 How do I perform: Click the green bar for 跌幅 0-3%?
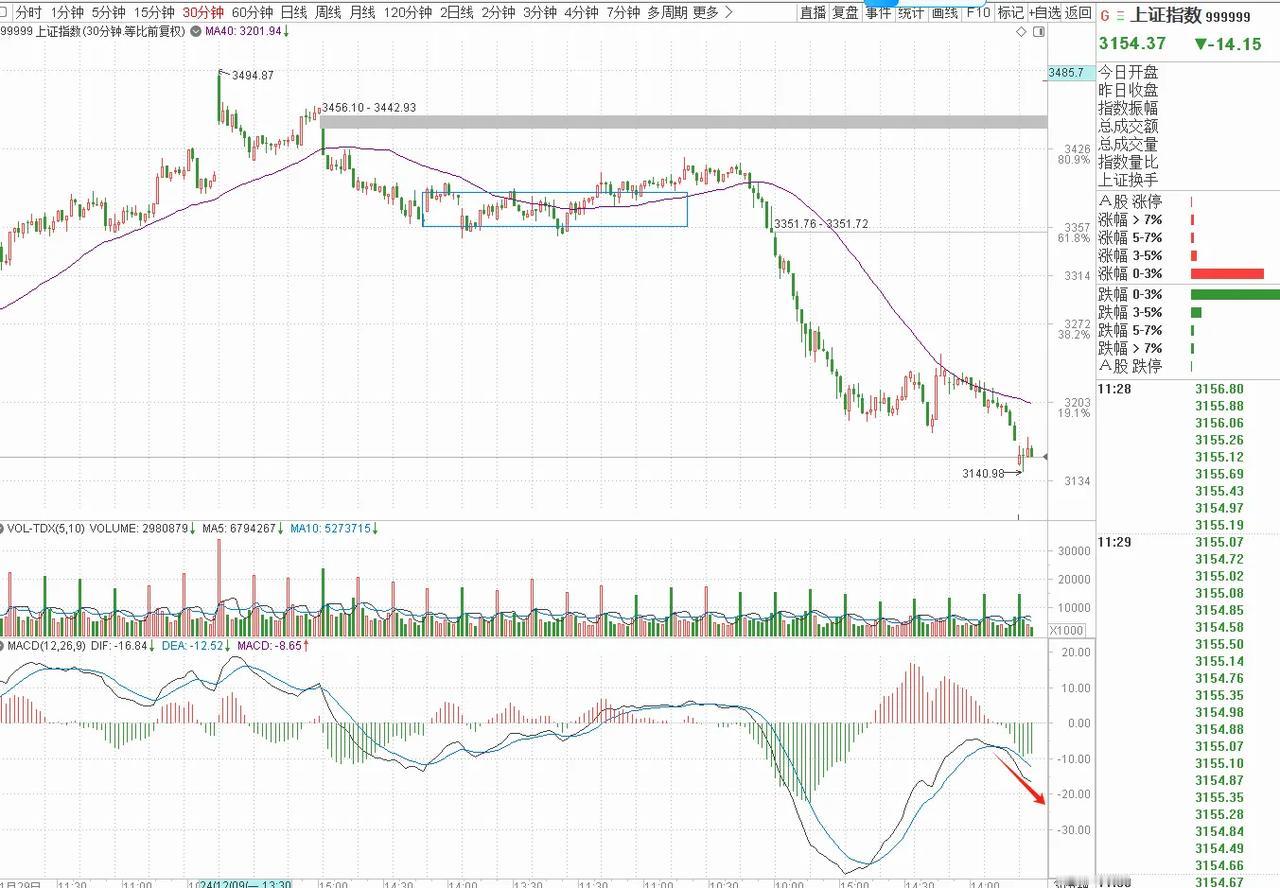pos(1235,294)
